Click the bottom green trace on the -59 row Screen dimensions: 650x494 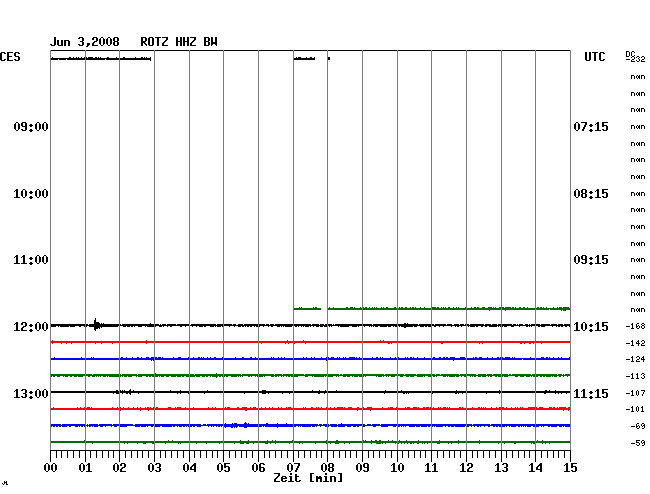[x=310, y=442]
